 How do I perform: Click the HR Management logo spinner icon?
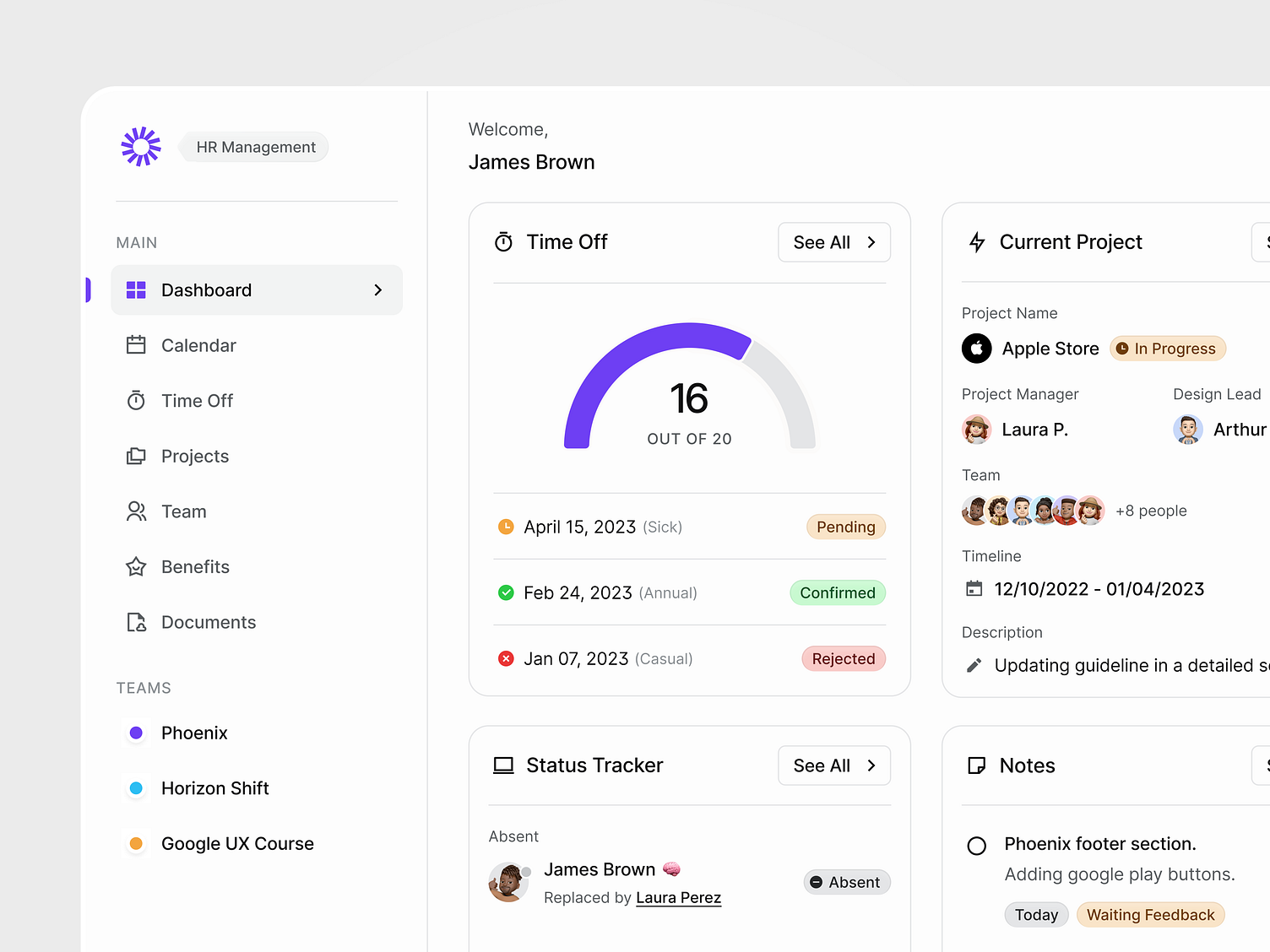[140, 146]
